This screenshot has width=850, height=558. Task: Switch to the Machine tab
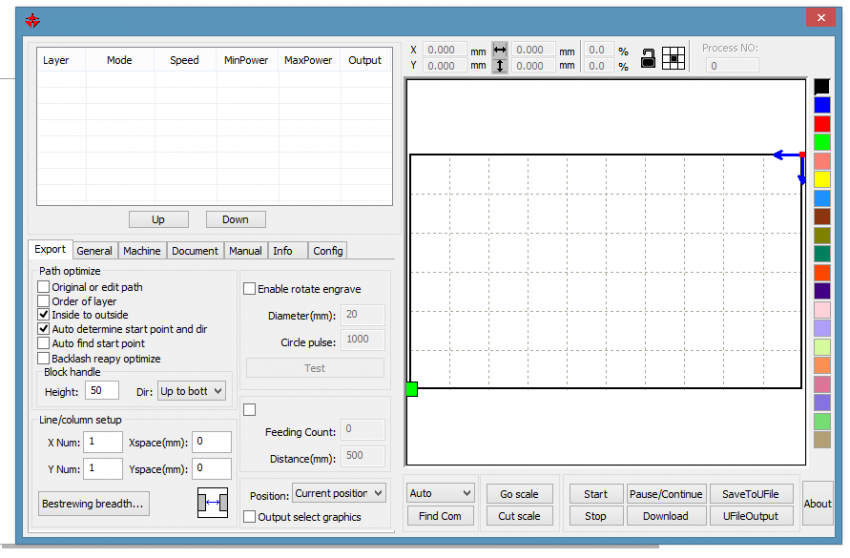point(142,251)
